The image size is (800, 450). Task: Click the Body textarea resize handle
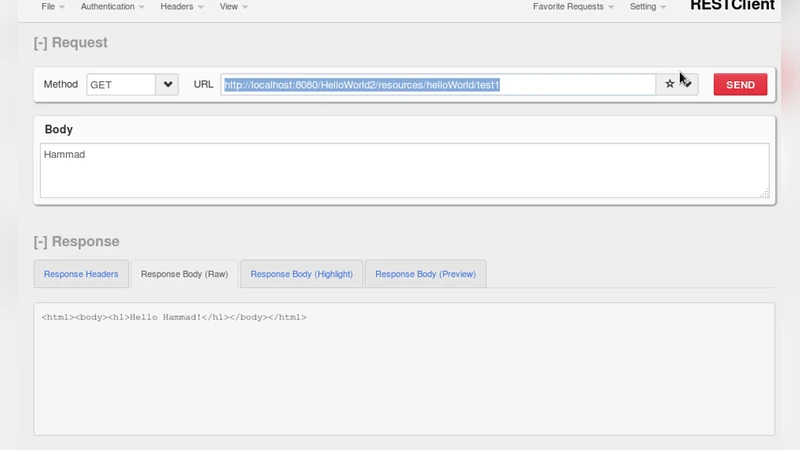(x=765, y=193)
